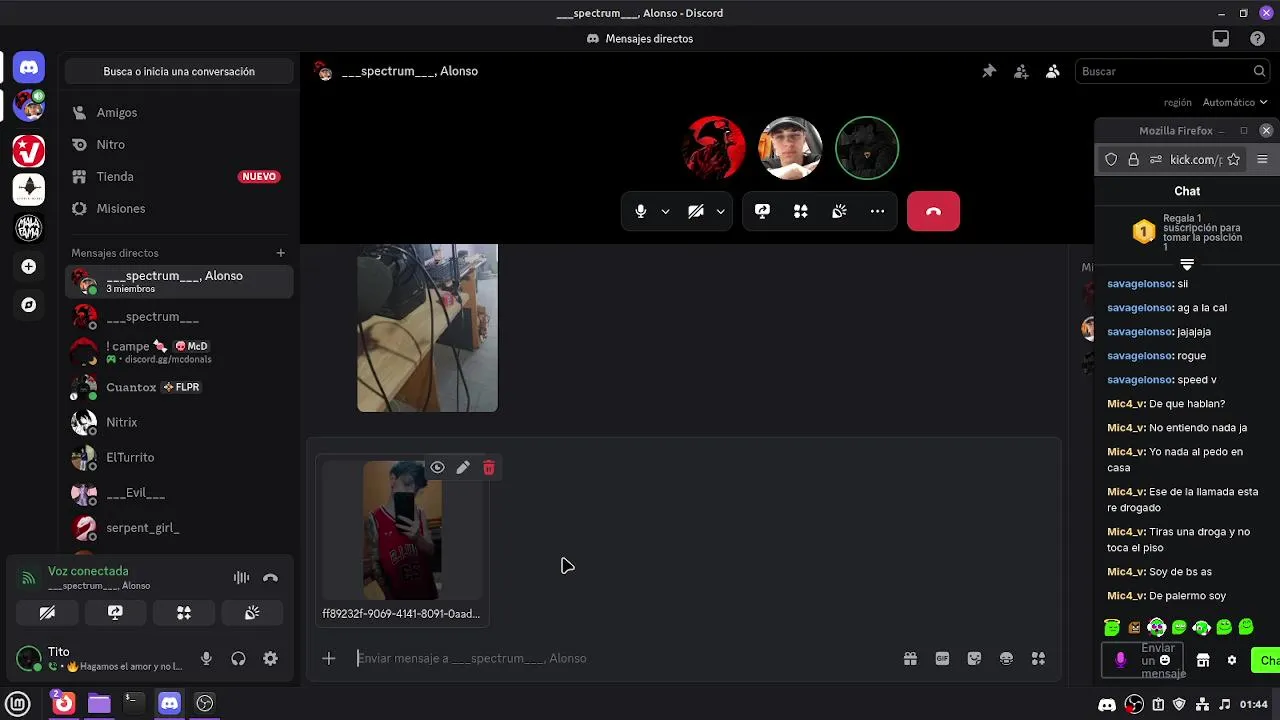Select the Chat tab in Kick window
This screenshot has width=1280, height=720.
1187,191
